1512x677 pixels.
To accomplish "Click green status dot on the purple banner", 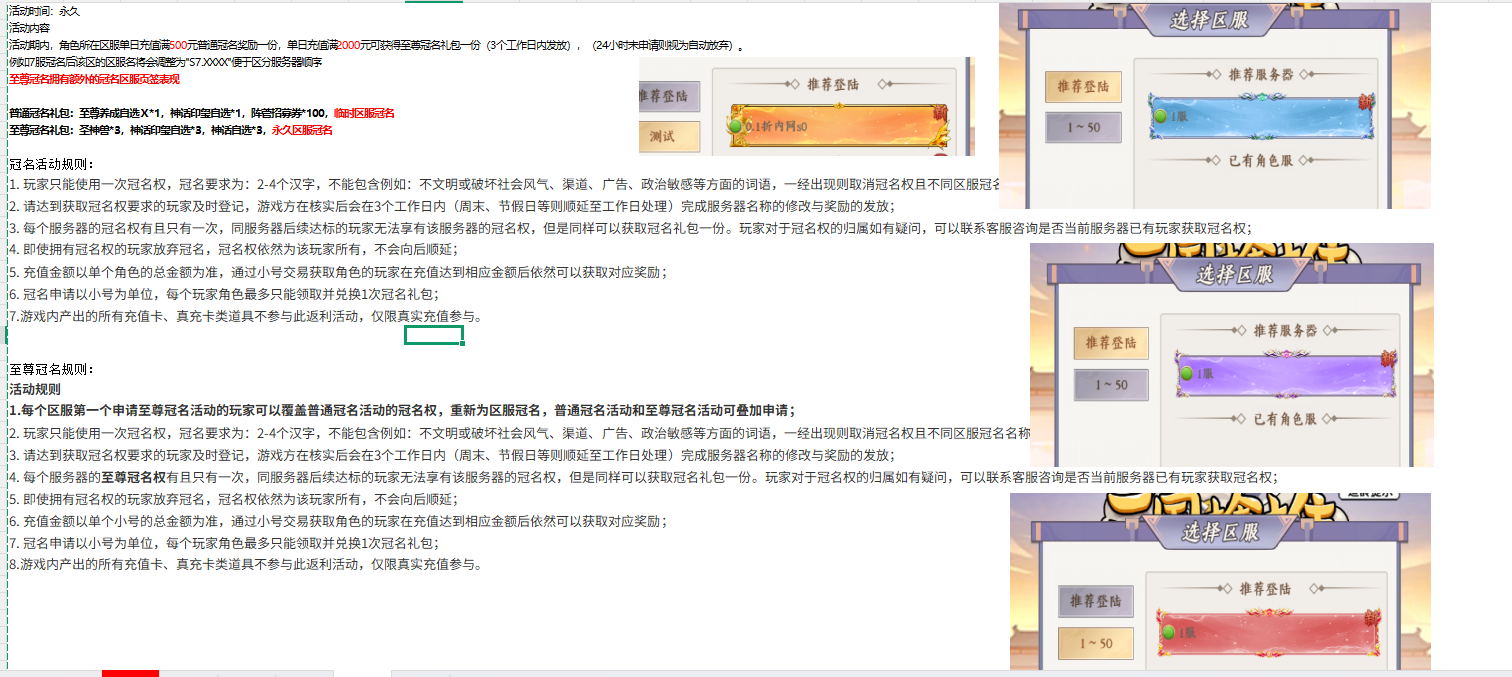I will pyautogui.click(x=1188, y=373).
